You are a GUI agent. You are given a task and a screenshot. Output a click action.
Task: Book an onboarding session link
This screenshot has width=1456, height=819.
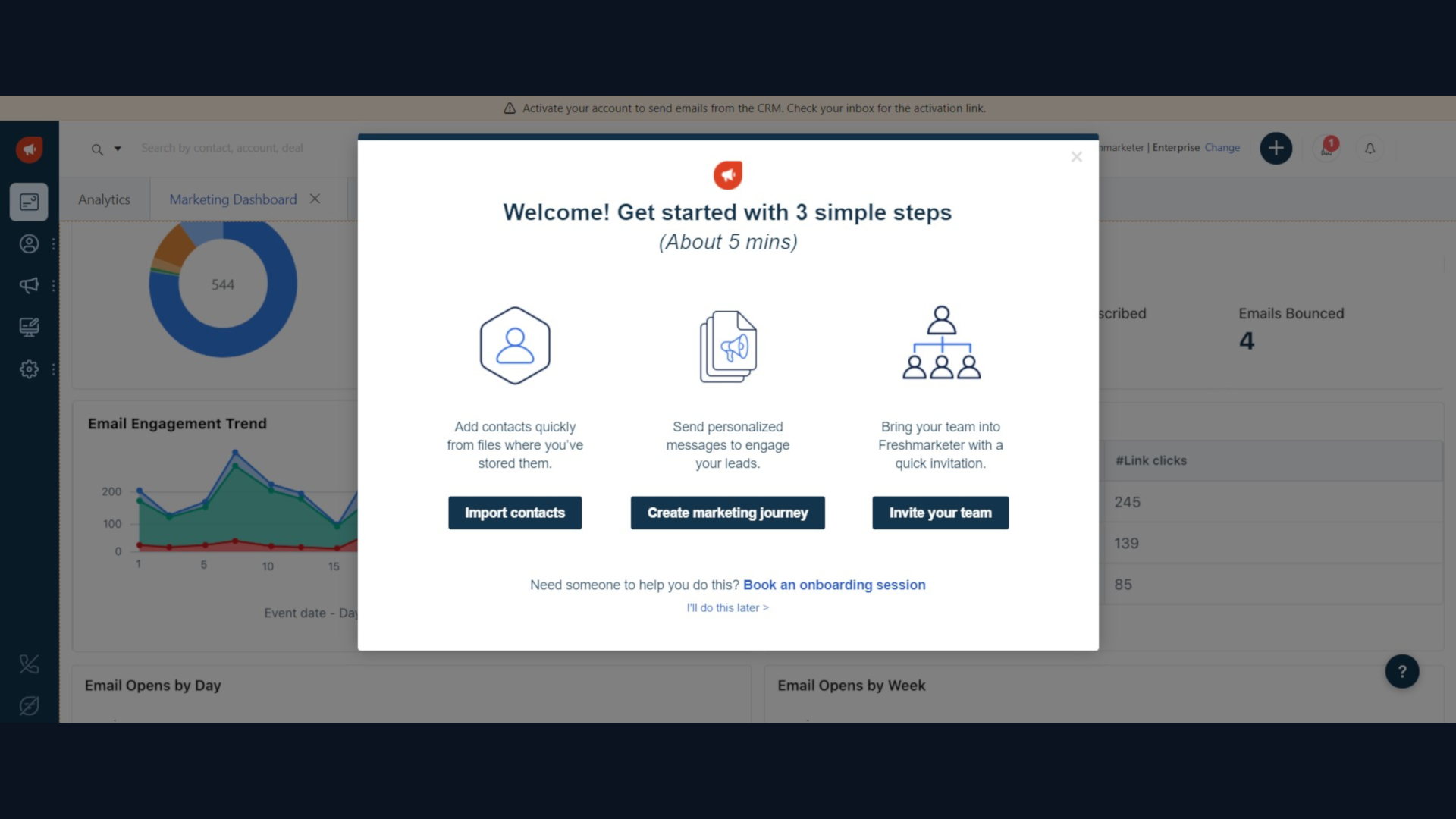[834, 584]
